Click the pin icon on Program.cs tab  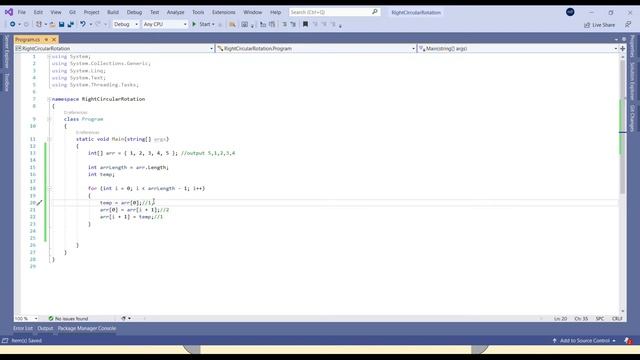tap(46, 40)
